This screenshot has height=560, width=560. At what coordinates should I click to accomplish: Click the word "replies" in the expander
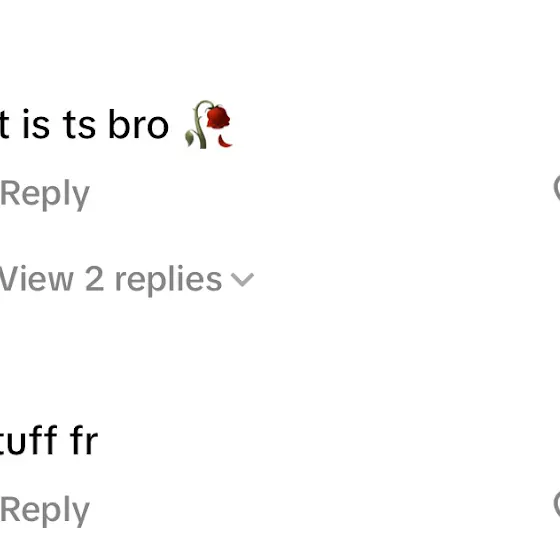click(x=168, y=280)
